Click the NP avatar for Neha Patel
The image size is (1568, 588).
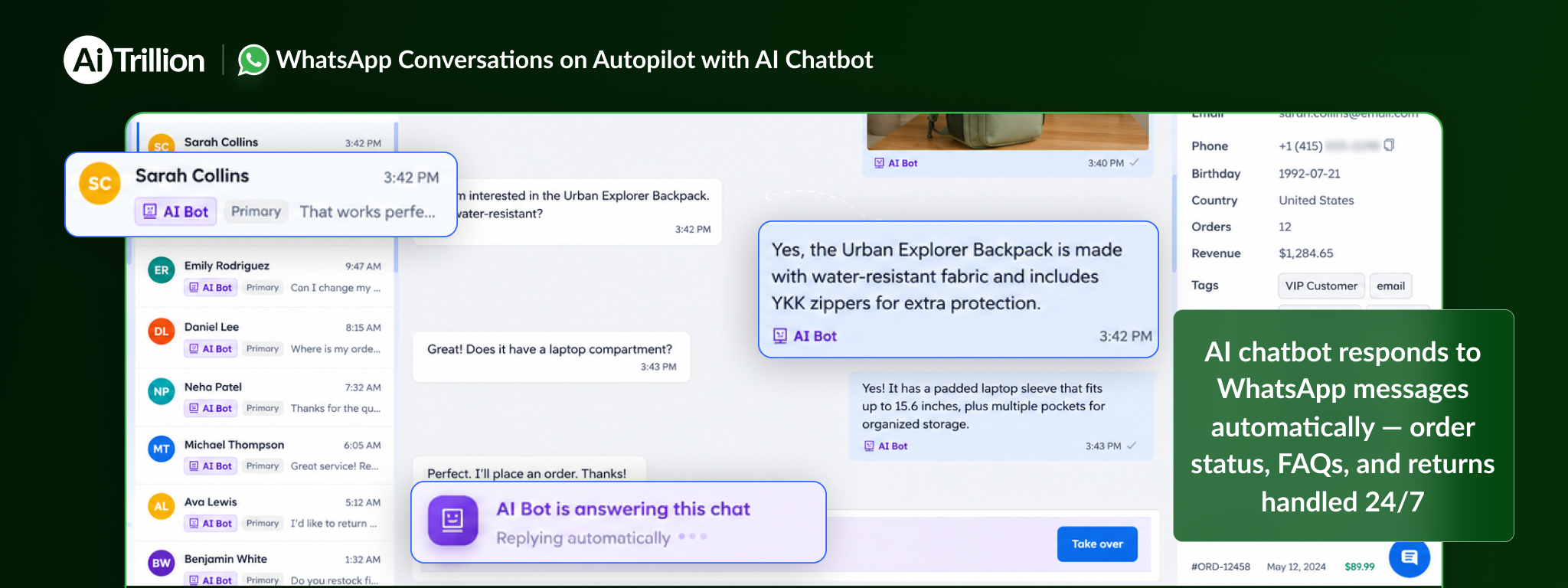162,391
